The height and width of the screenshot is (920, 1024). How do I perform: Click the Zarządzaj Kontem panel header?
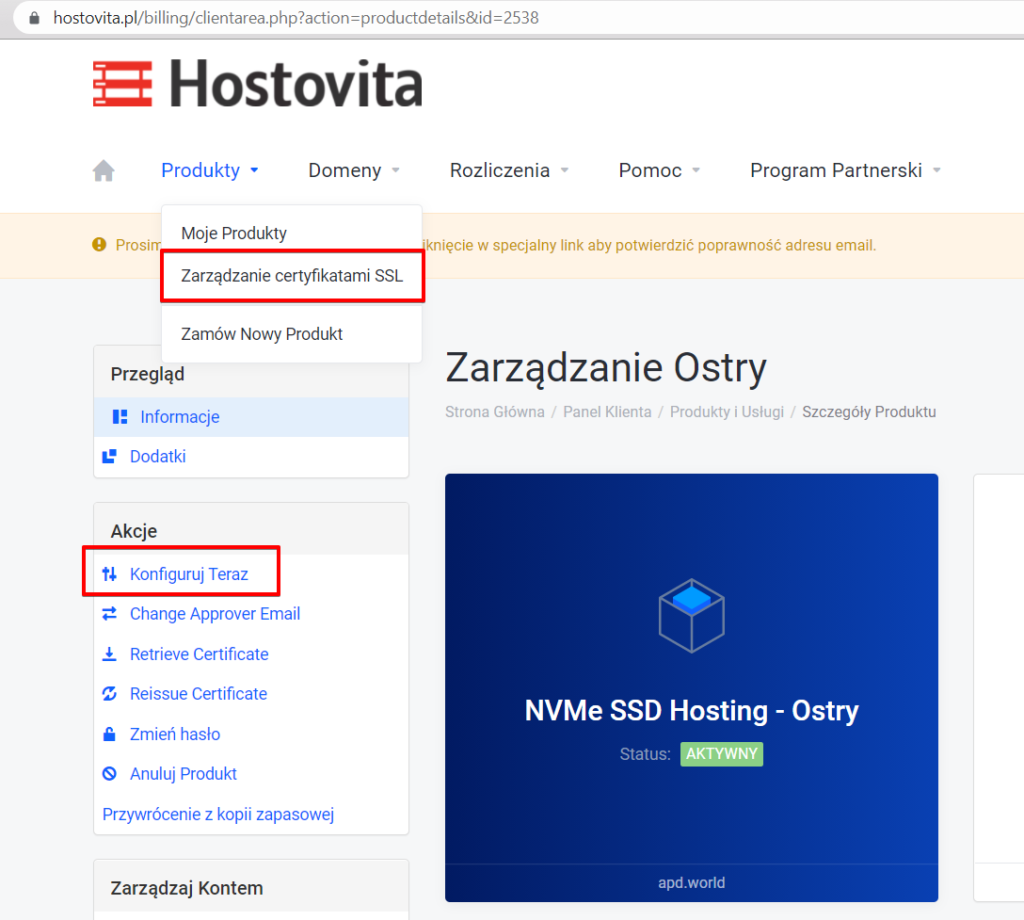[x=251, y=888]
